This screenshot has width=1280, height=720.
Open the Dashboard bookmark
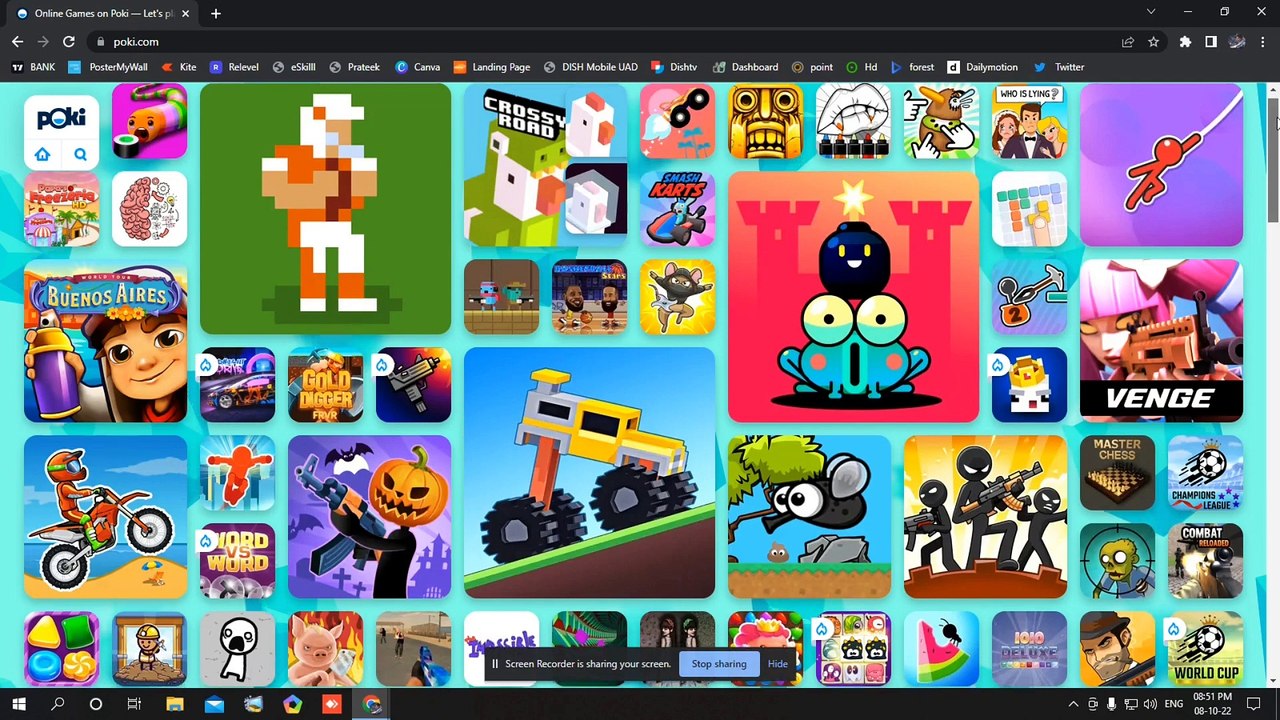(x=745, y=67)
